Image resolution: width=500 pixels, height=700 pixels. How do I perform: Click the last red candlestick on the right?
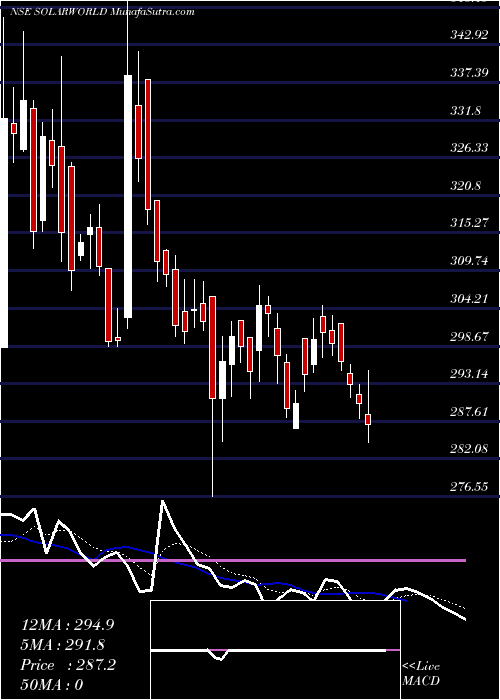pyautogui.click(x=368, y=419)
